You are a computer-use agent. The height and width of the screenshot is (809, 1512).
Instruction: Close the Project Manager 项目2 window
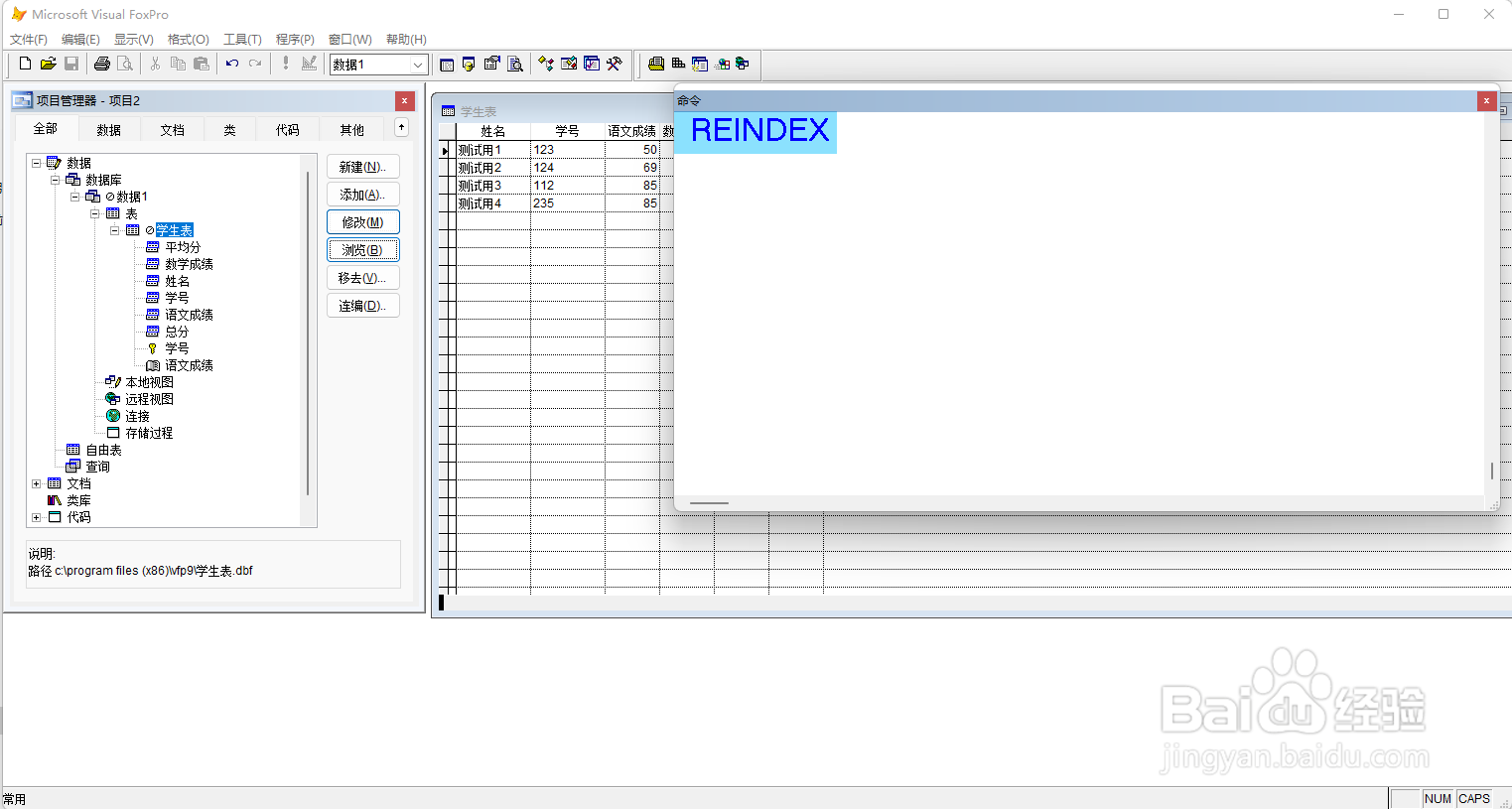(x=404, y=100)
